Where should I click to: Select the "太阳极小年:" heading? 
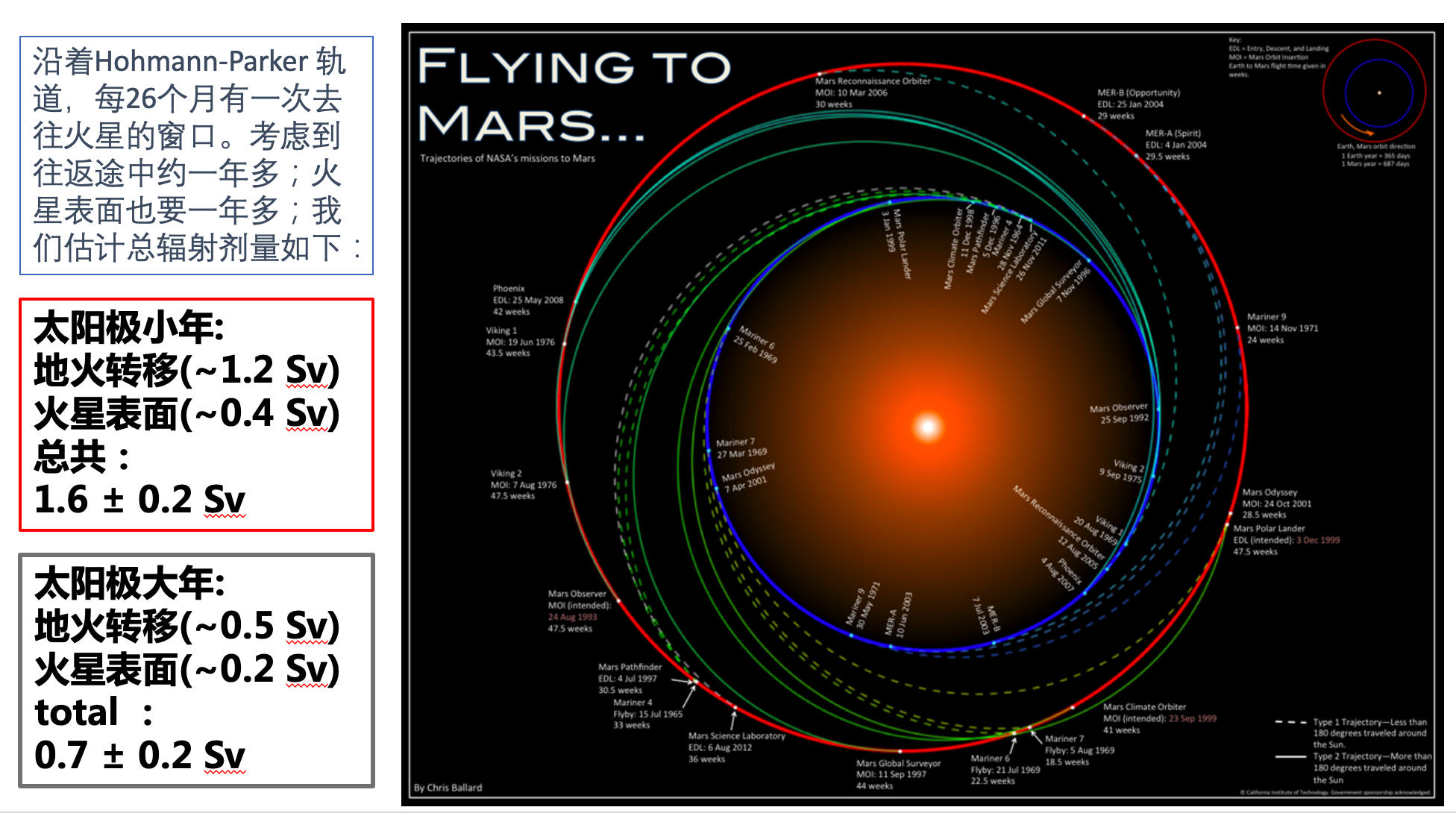tap(129, 327)
